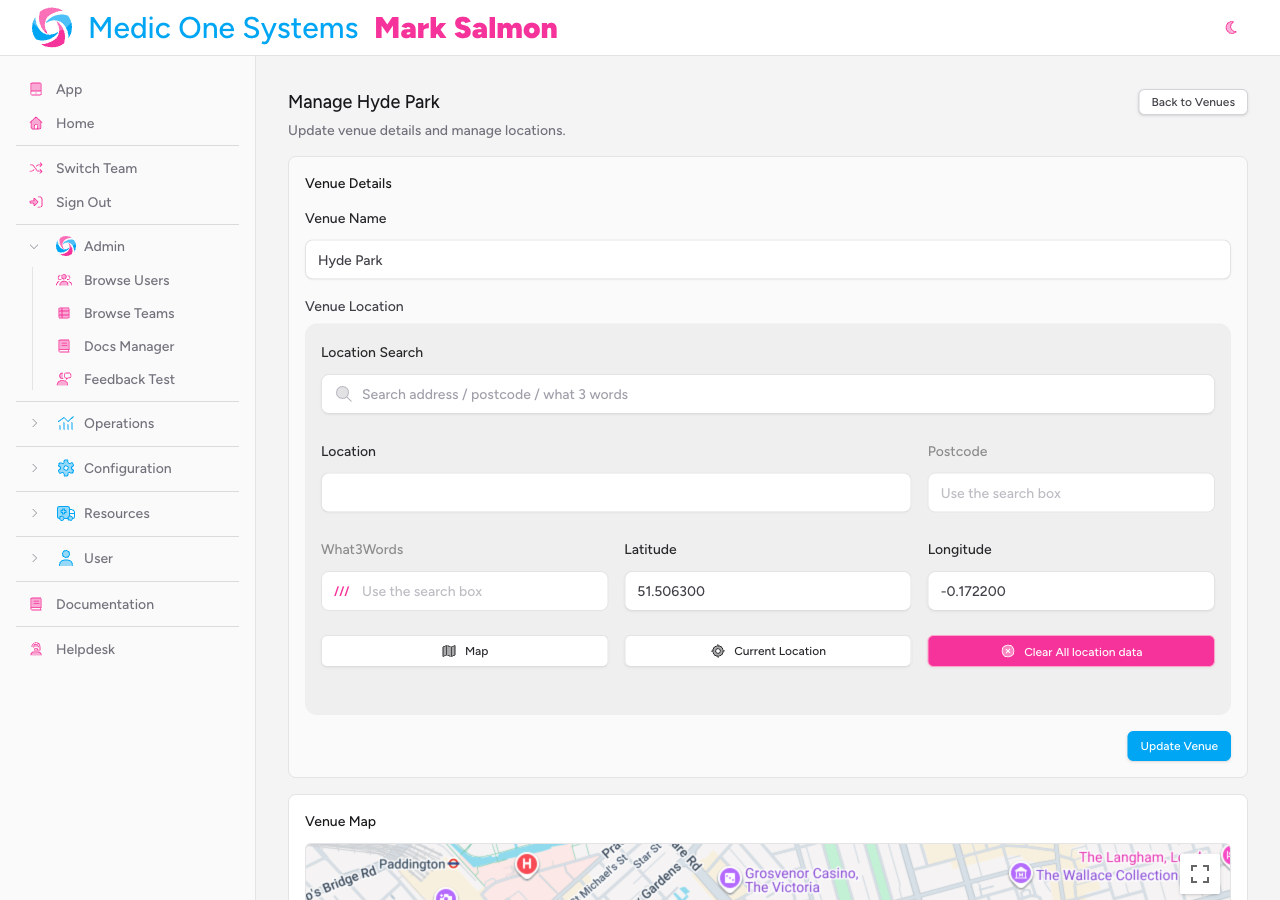Toggle dark mode with the moon icon
Image resolution: width=1280 pixels, height=900 pixels.
(x=1230, y=28)
